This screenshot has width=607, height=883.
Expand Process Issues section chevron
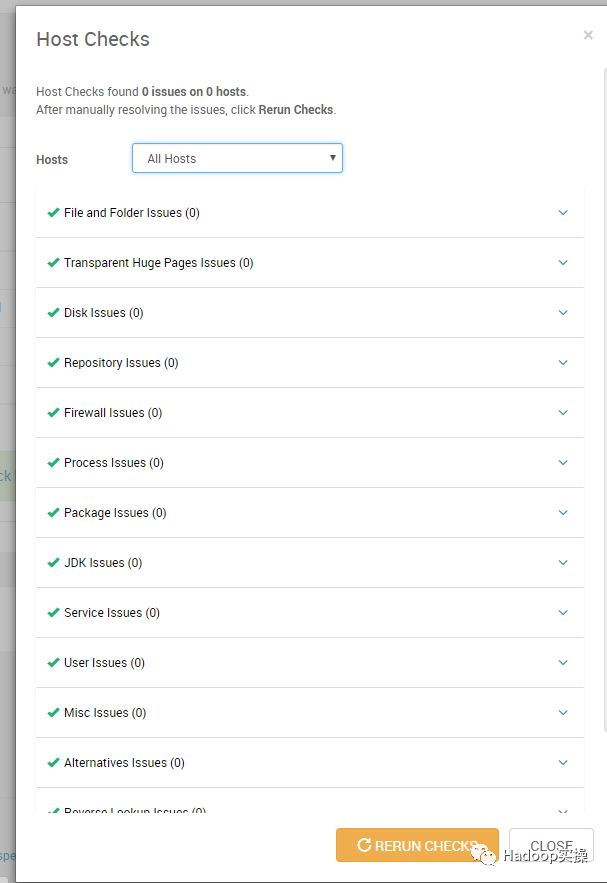[x=563, y=463]
